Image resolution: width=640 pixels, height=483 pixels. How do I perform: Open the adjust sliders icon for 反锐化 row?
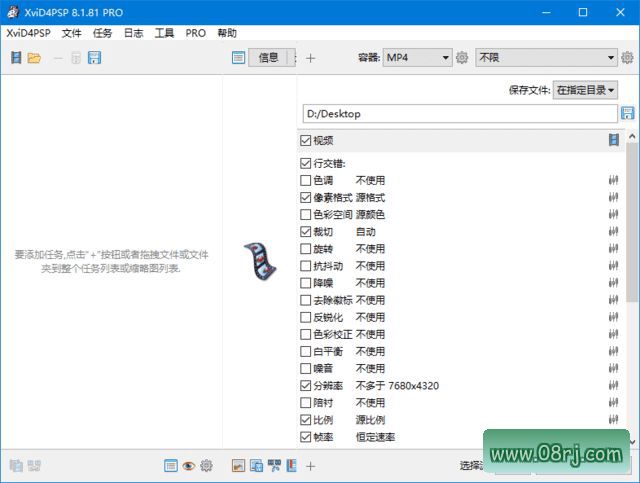(x=613, y=317)
